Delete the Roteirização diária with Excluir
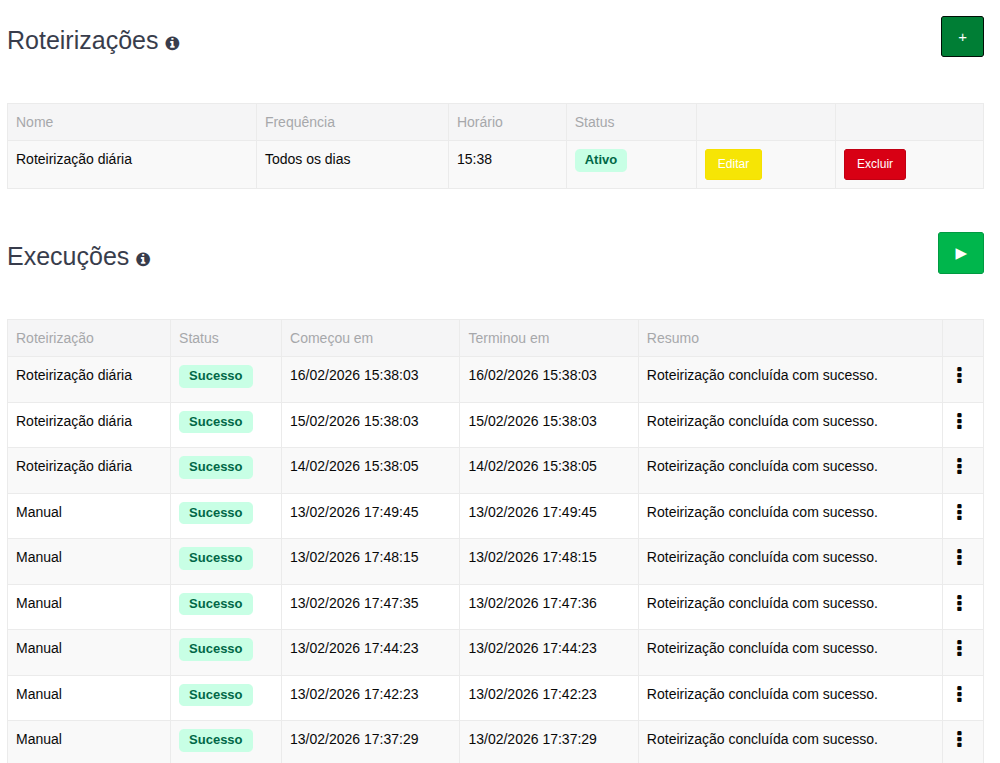 point(874,164)
